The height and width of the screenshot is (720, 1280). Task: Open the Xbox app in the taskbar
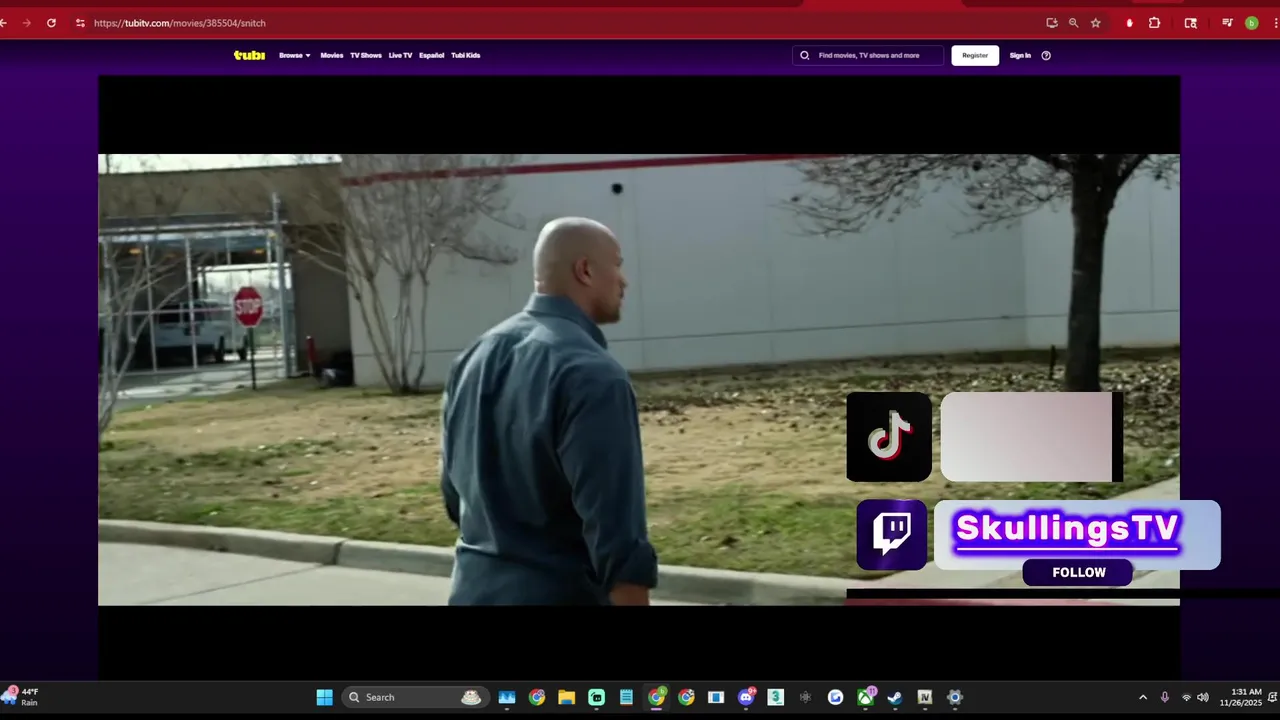point(865,697)
